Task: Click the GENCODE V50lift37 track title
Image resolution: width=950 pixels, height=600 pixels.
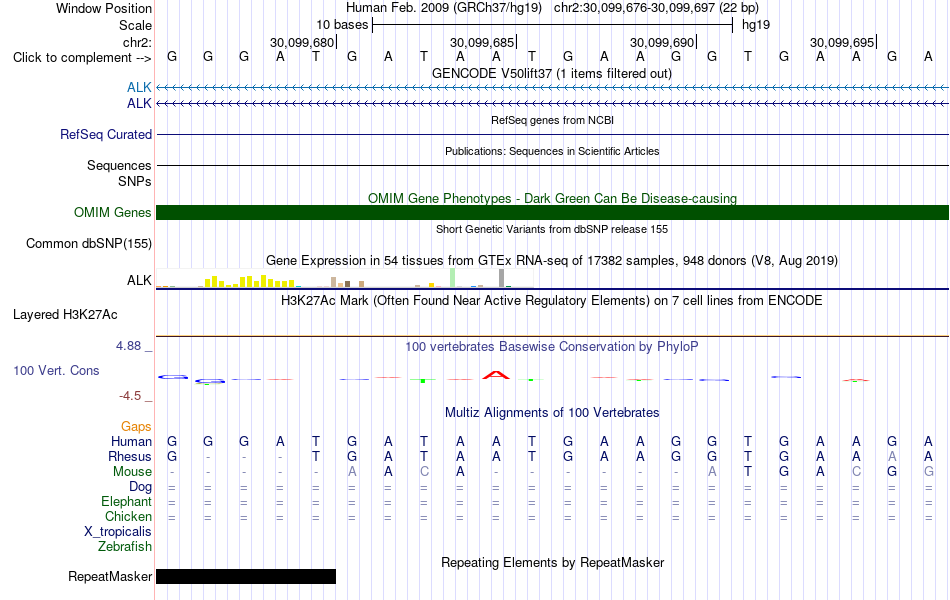Action: [x=552, y=74]
